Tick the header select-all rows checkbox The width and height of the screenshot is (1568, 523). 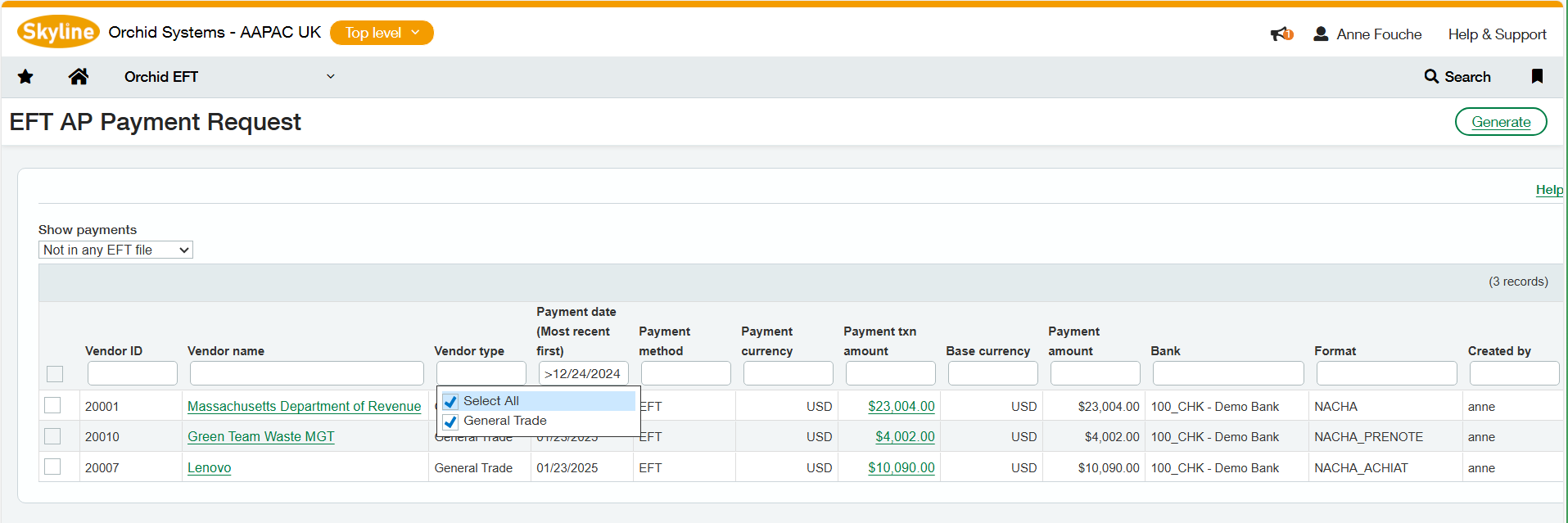pos(55,374)
